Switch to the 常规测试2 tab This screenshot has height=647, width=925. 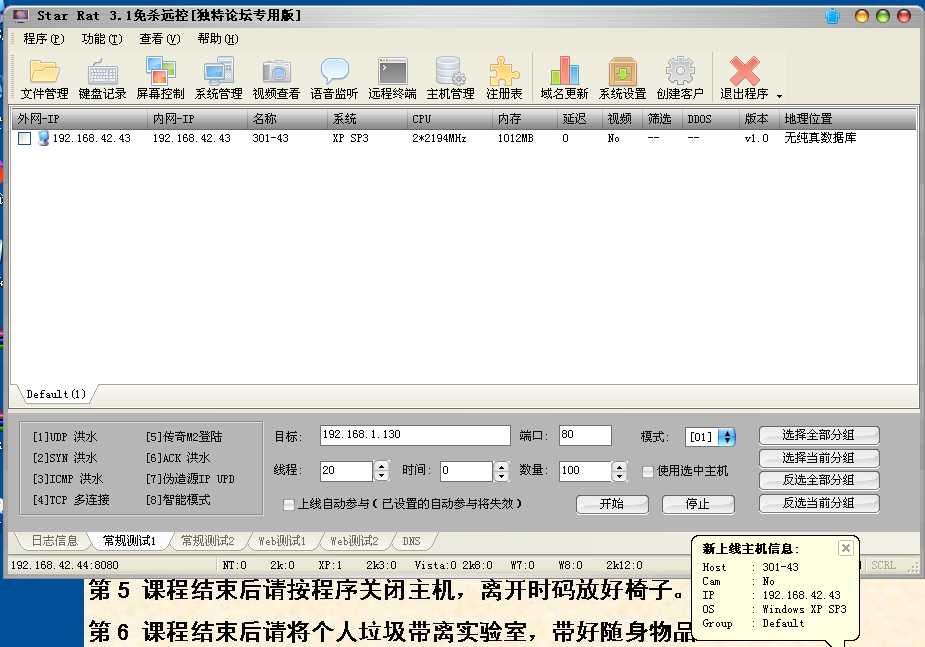[x=208, y=541]
